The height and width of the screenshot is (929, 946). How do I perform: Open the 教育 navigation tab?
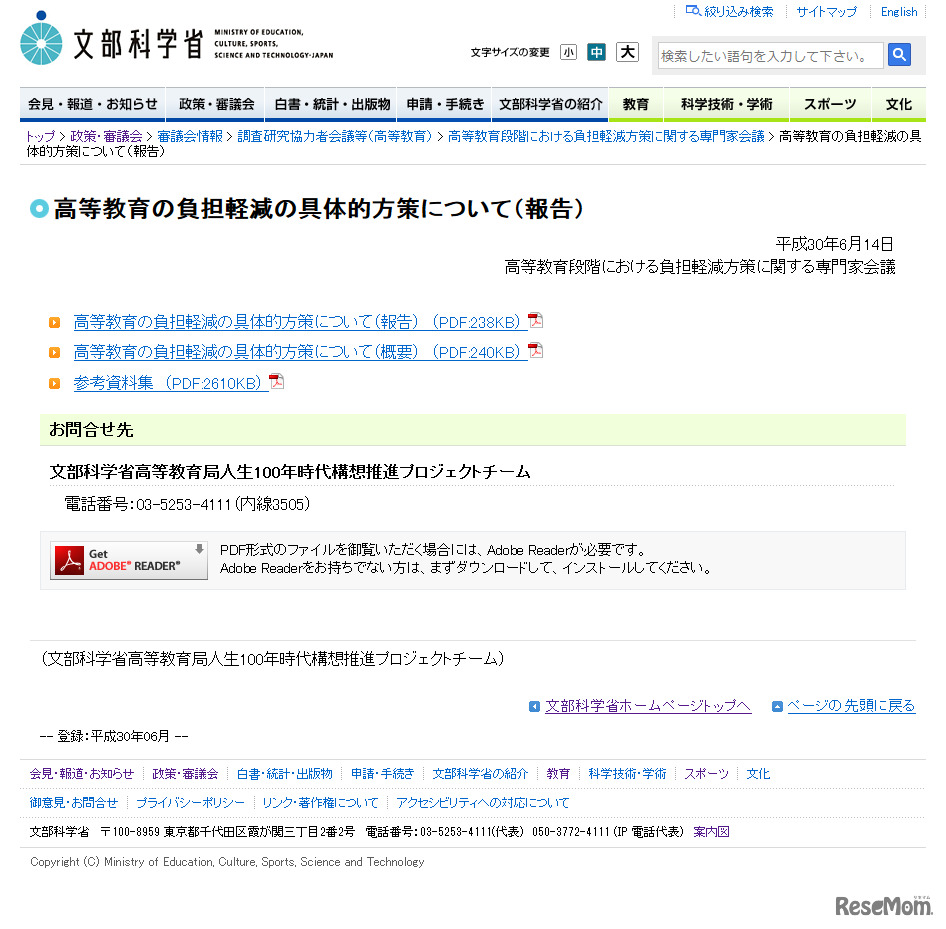[637, 104]
